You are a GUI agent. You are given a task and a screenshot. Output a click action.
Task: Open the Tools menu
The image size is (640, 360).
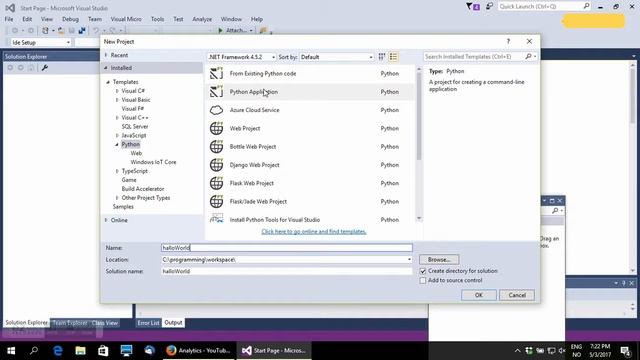coord(157,19)
